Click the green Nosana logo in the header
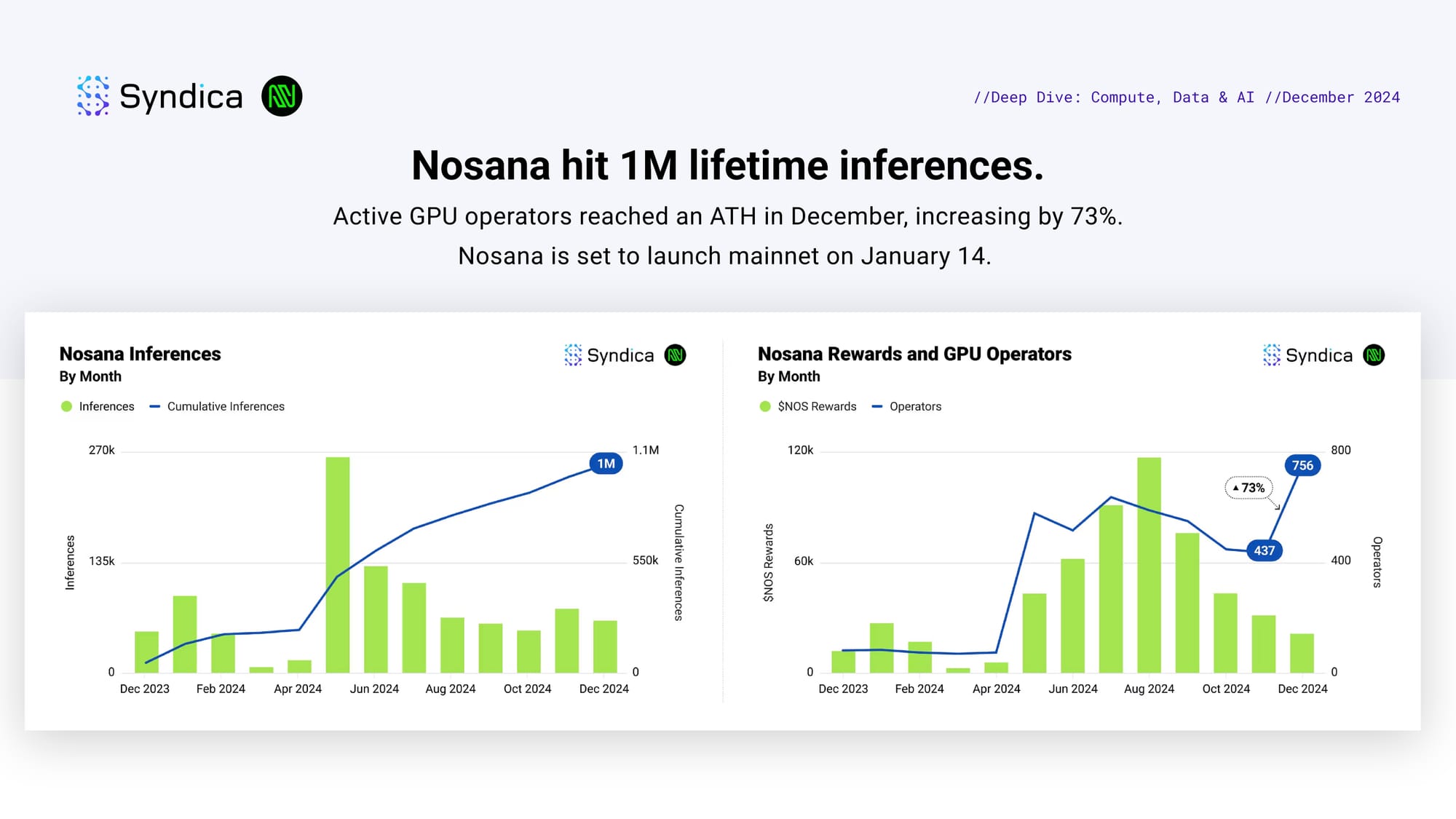The image size is (1456, 819). coord(282,96)
